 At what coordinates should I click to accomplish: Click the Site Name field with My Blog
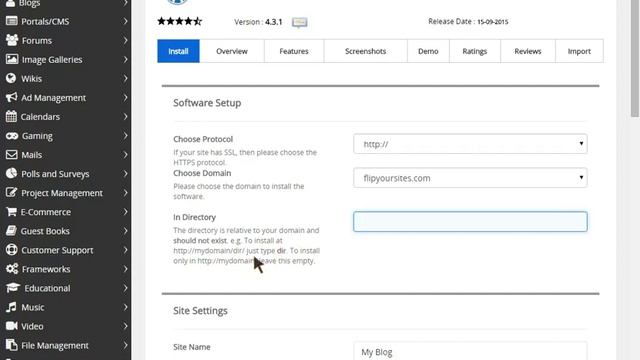click(x=470, y=351)
